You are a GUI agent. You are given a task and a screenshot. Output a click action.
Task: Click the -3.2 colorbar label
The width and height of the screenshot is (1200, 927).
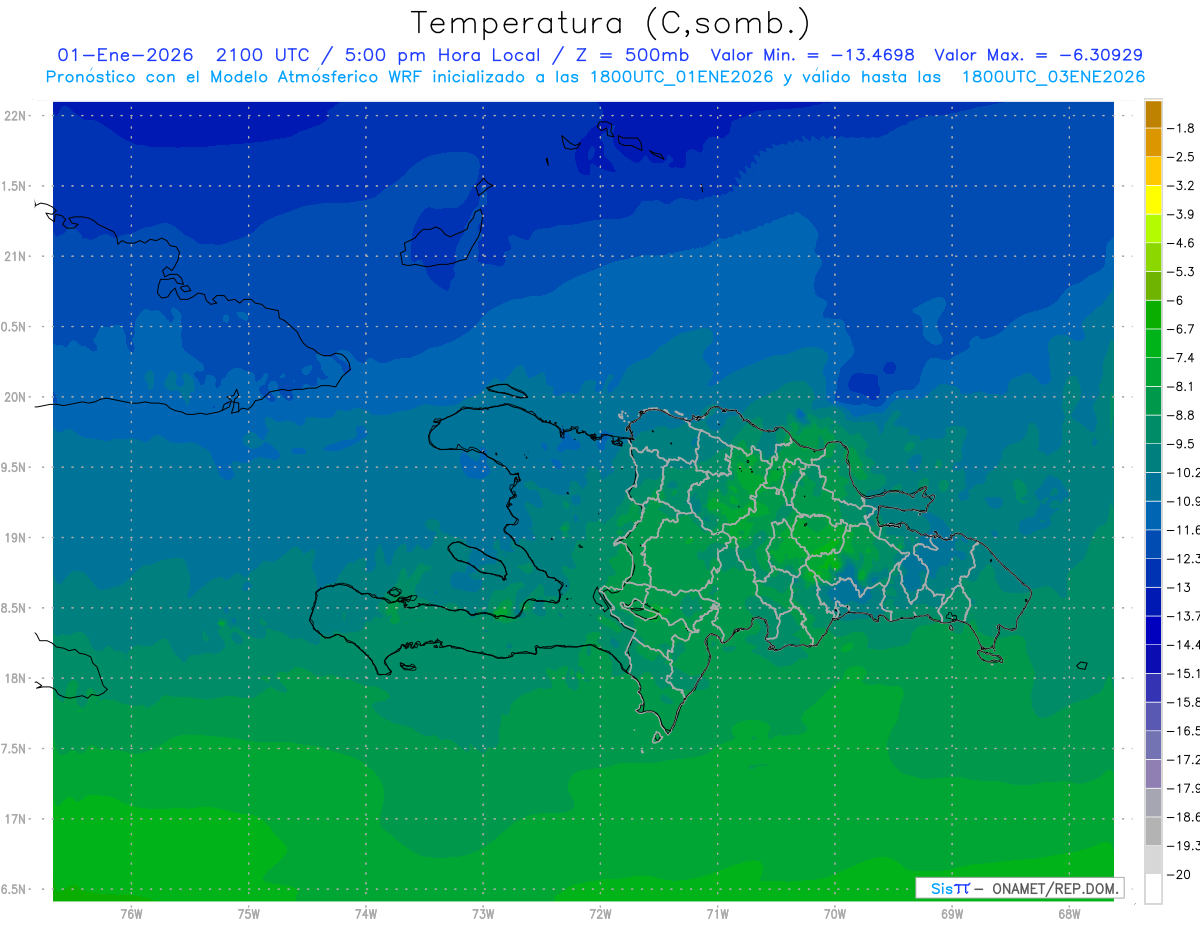pyautogui.click(x=1181, y=186)
